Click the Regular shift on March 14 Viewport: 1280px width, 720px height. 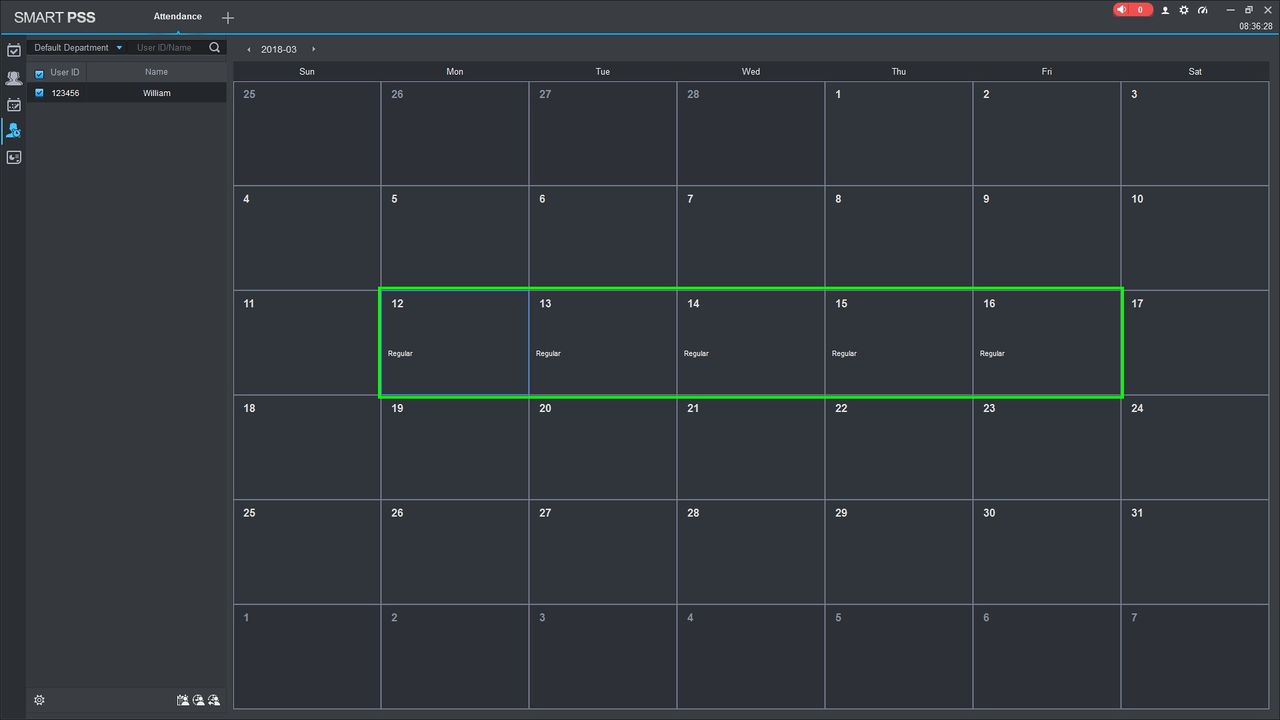pos(696,354)
